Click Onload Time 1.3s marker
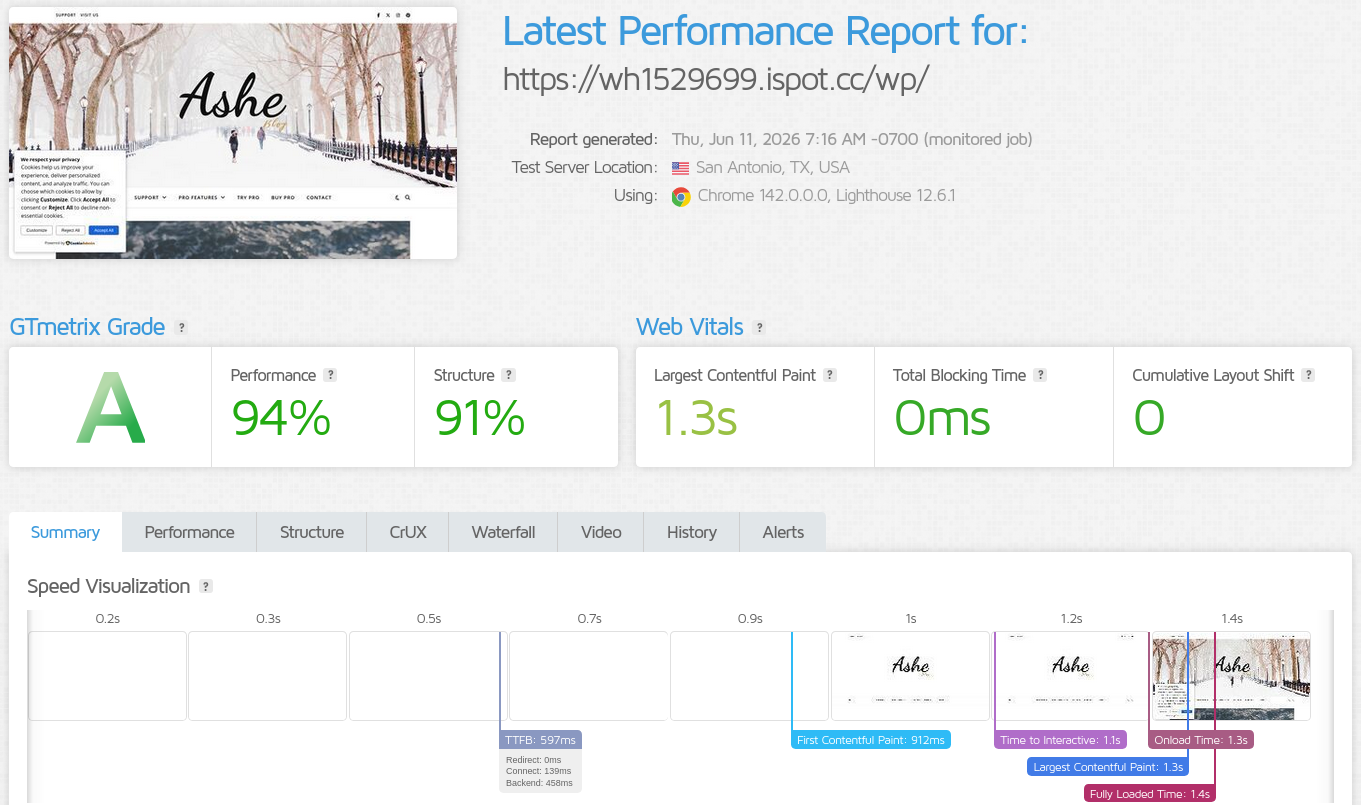The width and height of the screenshot is (1361, 805). (x=1200, y=740)
